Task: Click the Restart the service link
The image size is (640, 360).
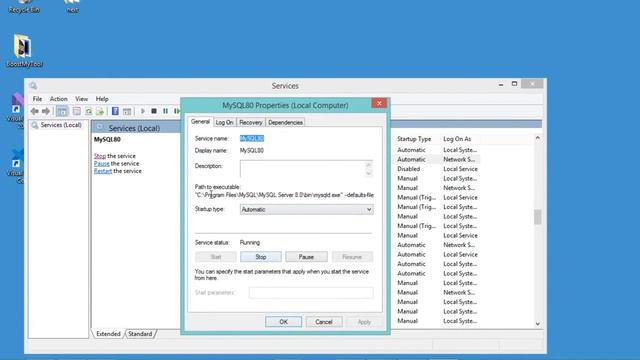Action: point(103,171)
